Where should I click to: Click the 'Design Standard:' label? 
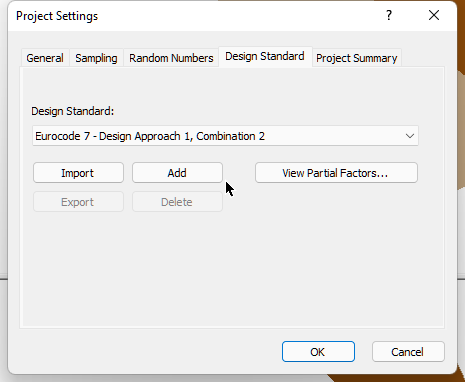pyautogui.click(x=73, y=111)
